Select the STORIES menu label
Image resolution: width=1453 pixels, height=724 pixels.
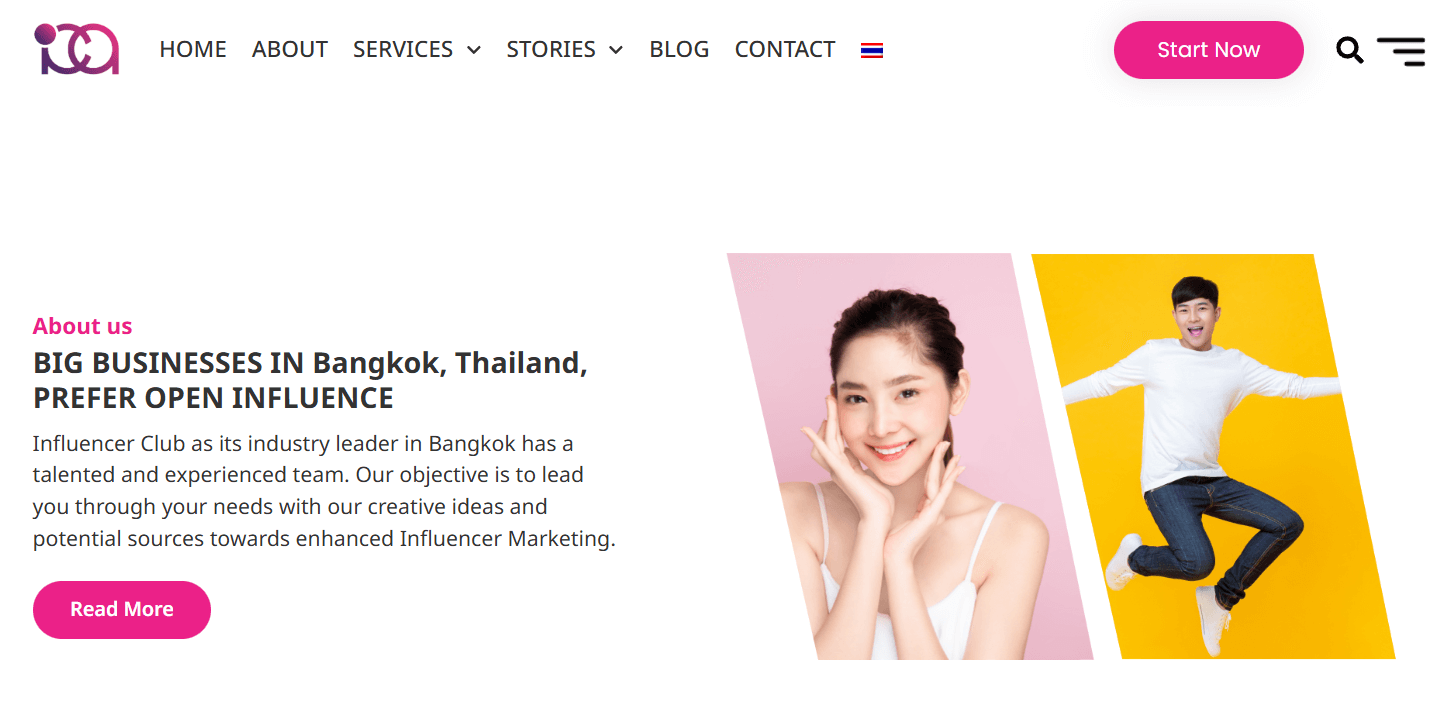coord(551,49)
